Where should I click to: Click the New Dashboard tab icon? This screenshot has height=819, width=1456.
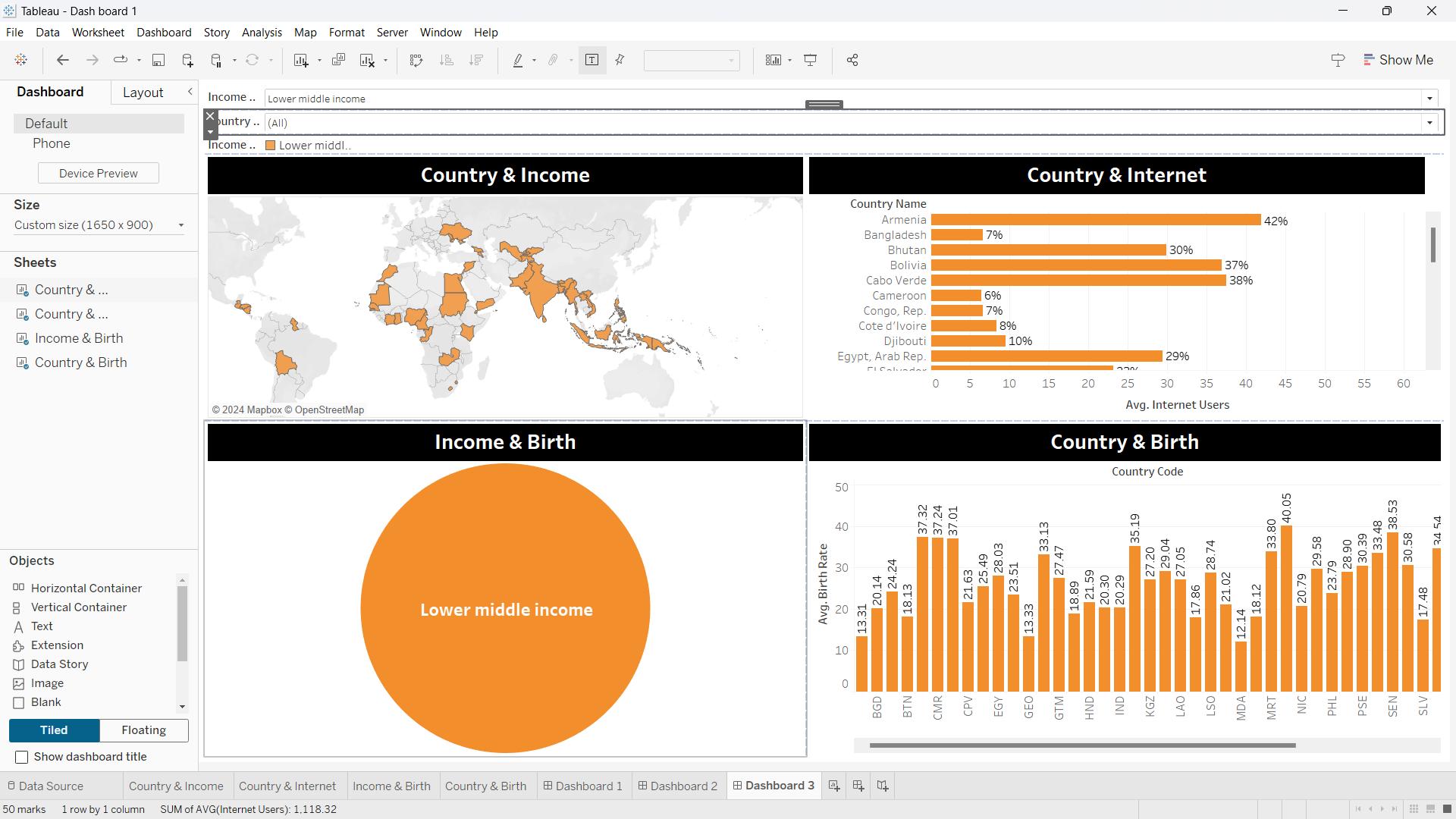(858, 786)
